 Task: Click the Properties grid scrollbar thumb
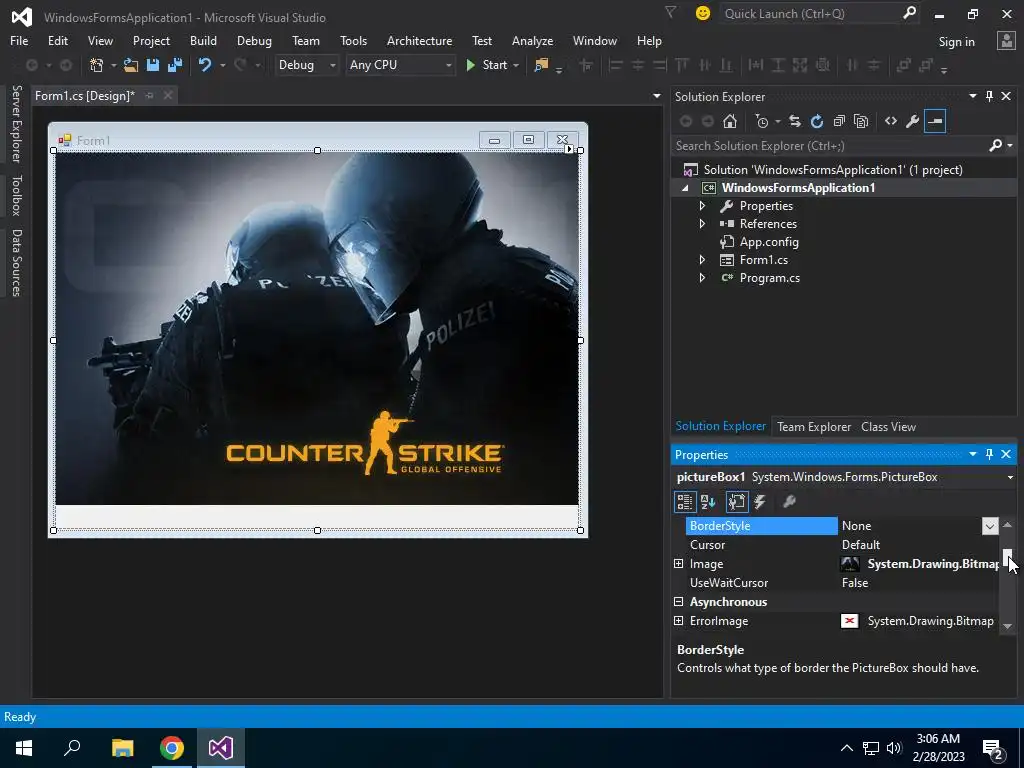[1008, 556]
